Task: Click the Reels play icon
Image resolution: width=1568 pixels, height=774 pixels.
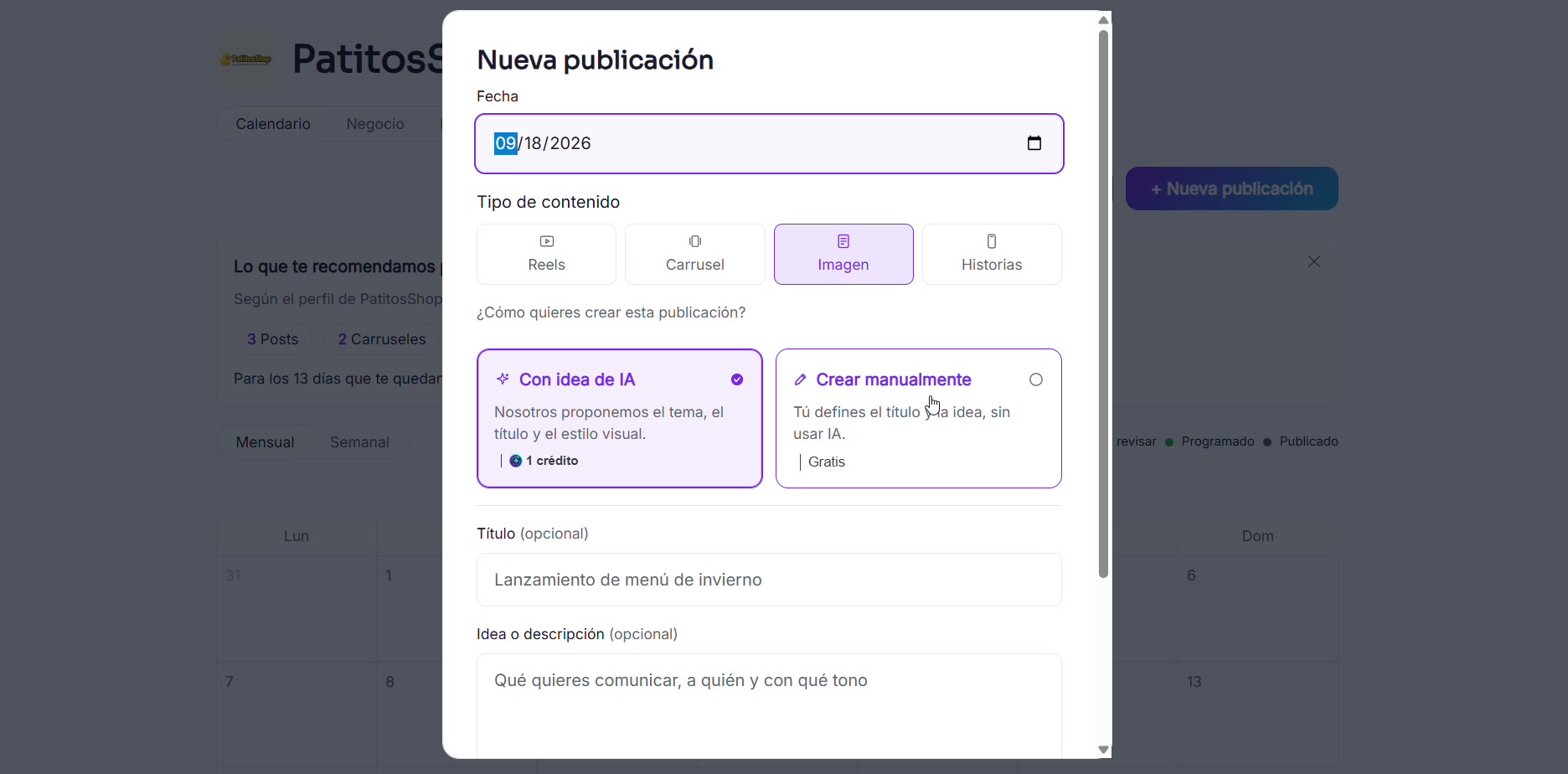Action: [546, 241]
